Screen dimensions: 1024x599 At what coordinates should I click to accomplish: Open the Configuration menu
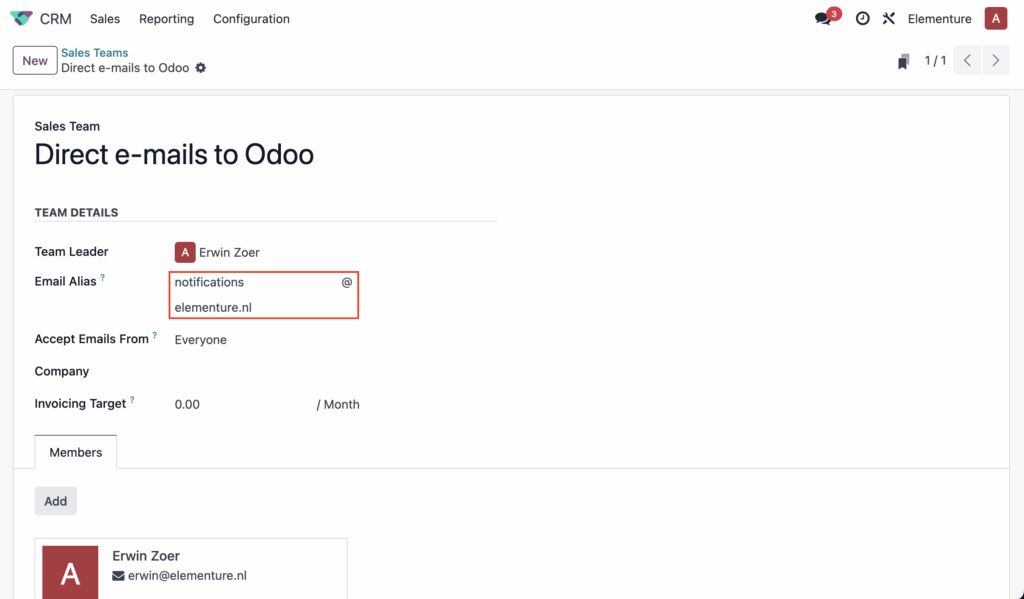coord(251,19)
